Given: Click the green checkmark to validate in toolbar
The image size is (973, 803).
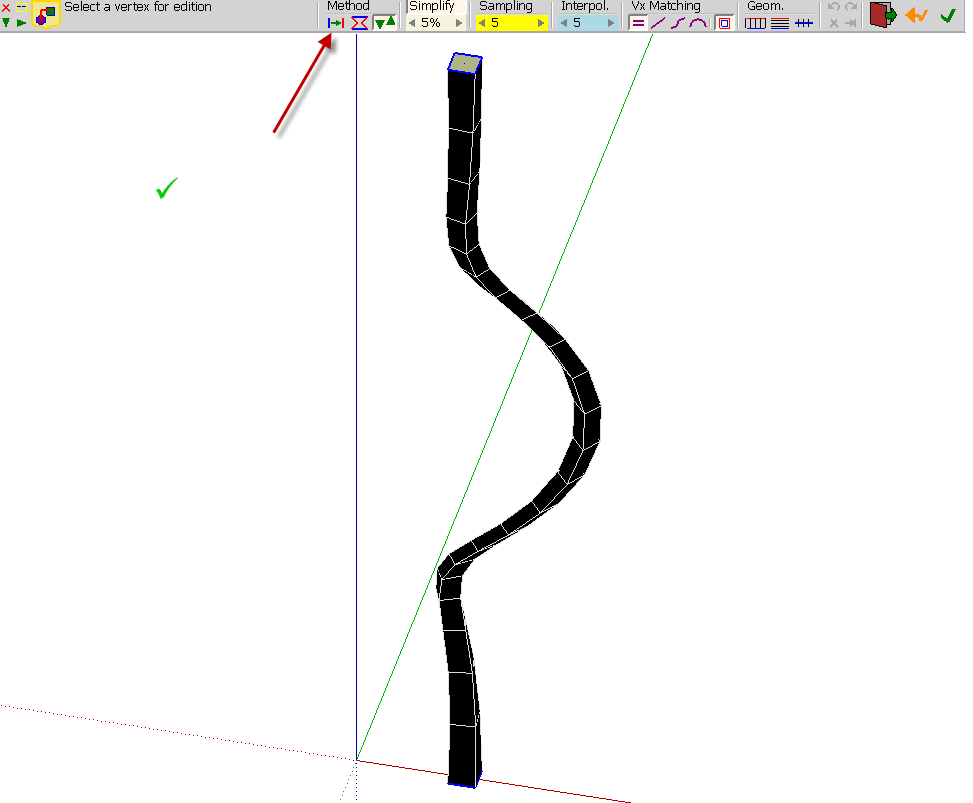Looking at the screenshot, I should tap(948, 15).
